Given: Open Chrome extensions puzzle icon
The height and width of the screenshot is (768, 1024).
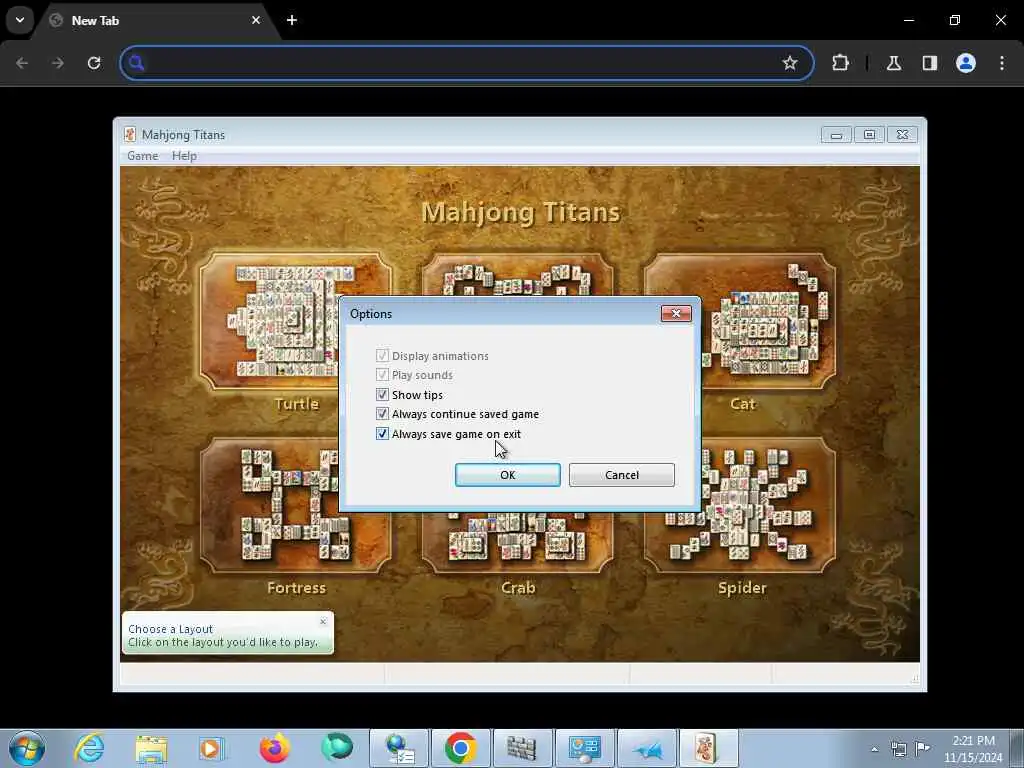Looking at the screenshot, I should pos(840,63).
